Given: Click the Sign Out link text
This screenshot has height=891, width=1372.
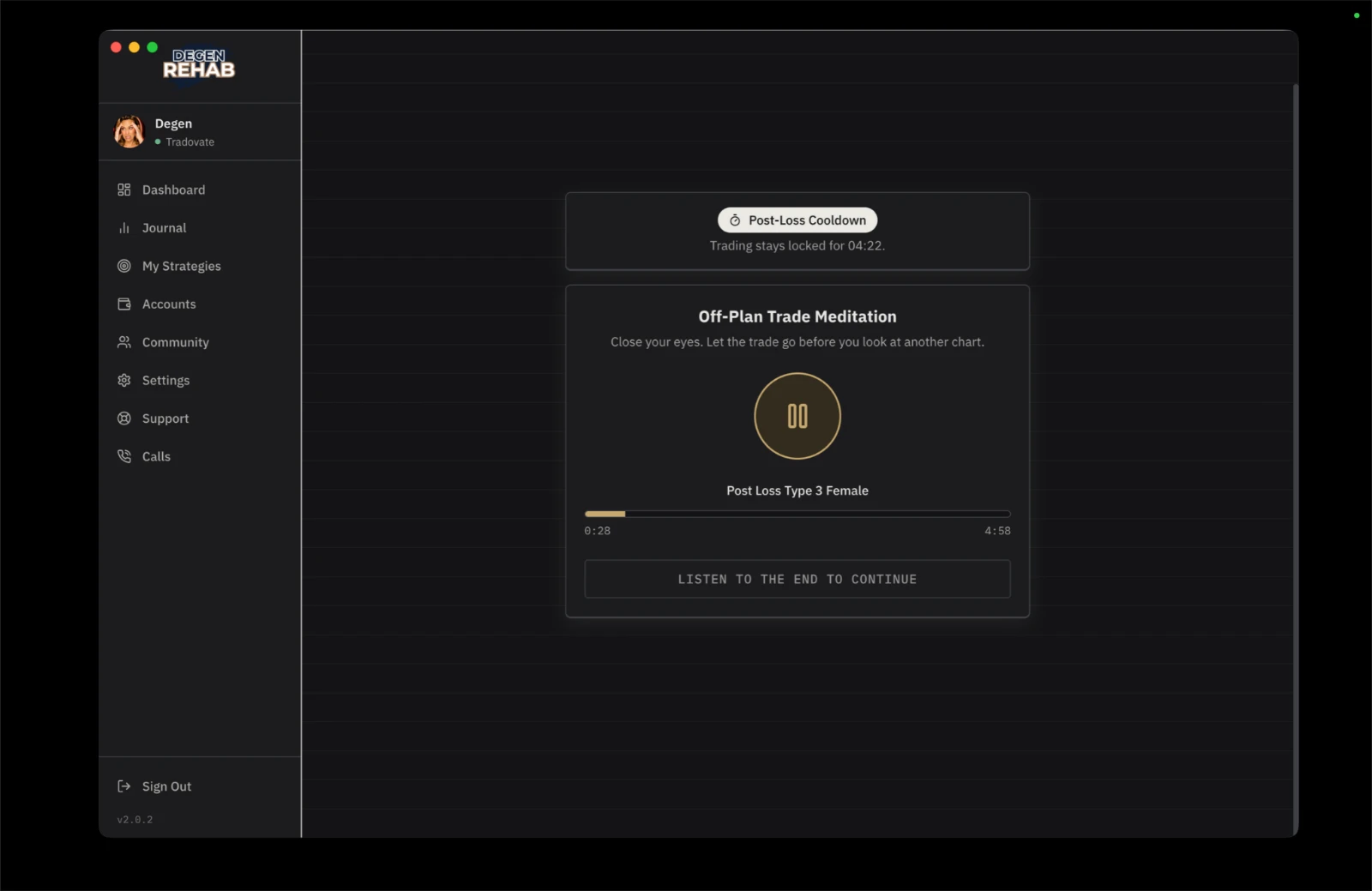Looking at the screenshot, I should (x=166, y=786).
